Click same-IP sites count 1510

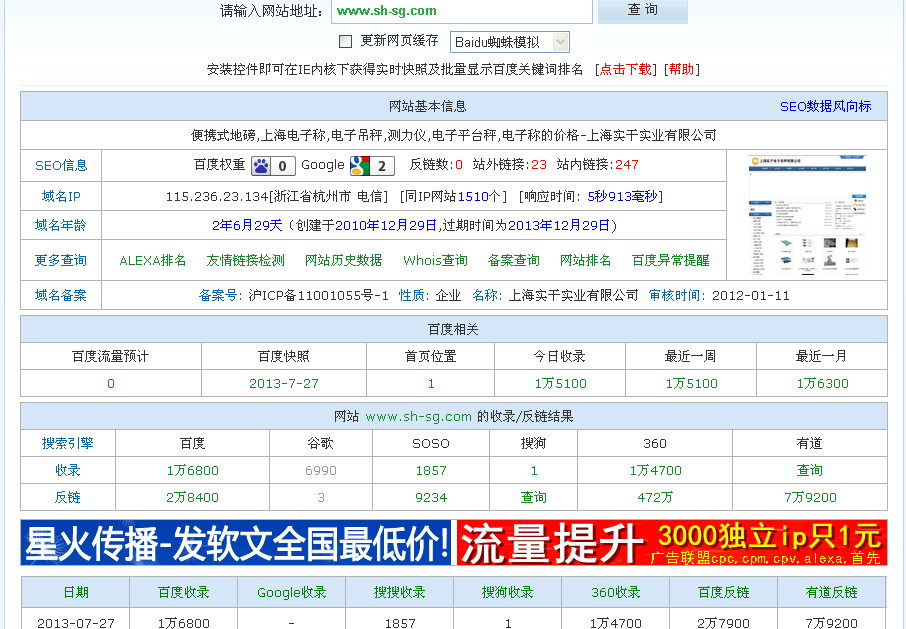click(473, 196)
